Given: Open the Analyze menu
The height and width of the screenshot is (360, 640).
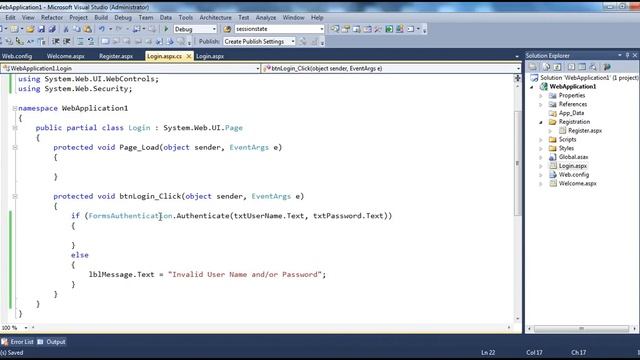Looking at the screenshot, I should 266,18.
